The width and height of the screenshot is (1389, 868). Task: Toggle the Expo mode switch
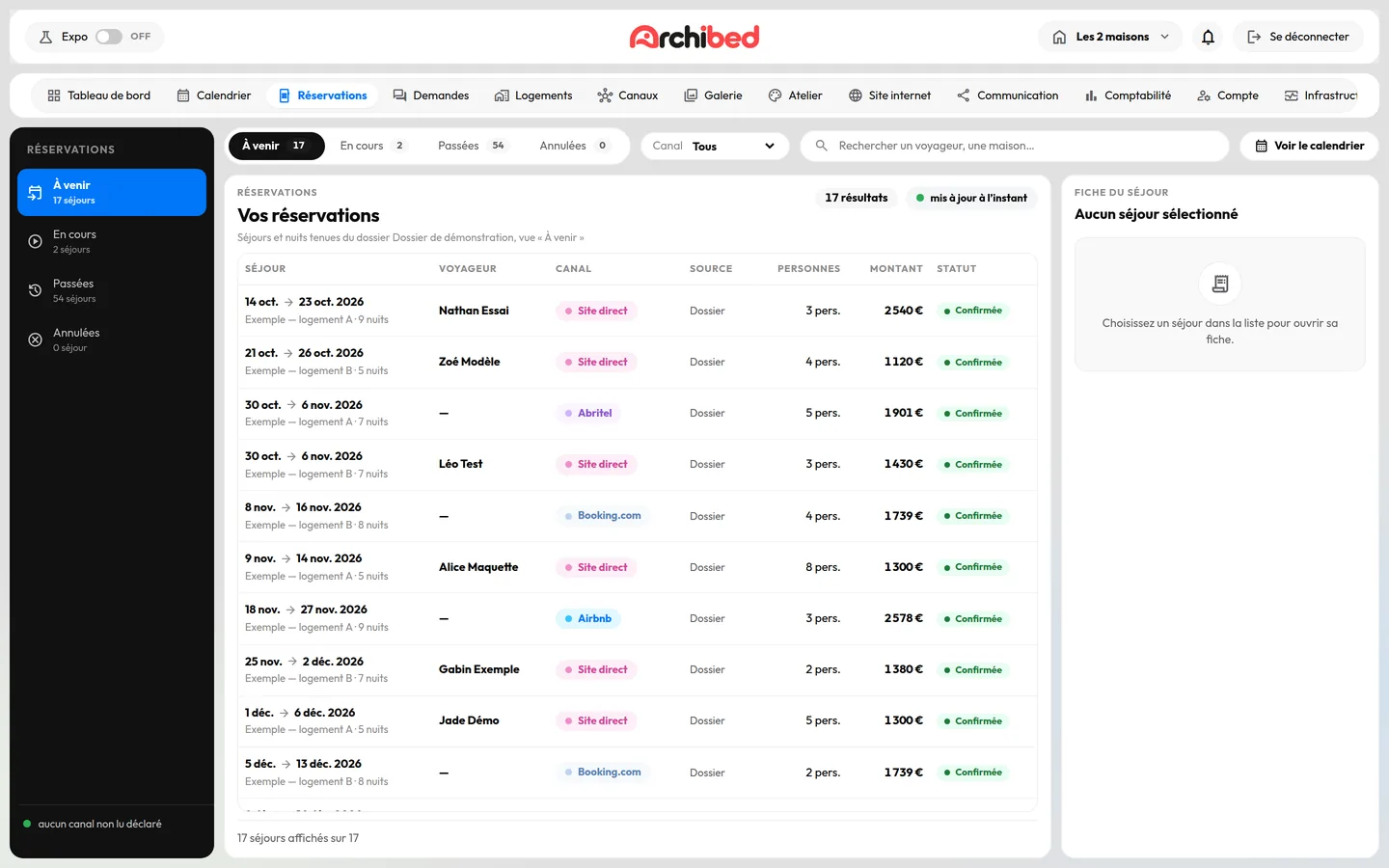point(109,37)
